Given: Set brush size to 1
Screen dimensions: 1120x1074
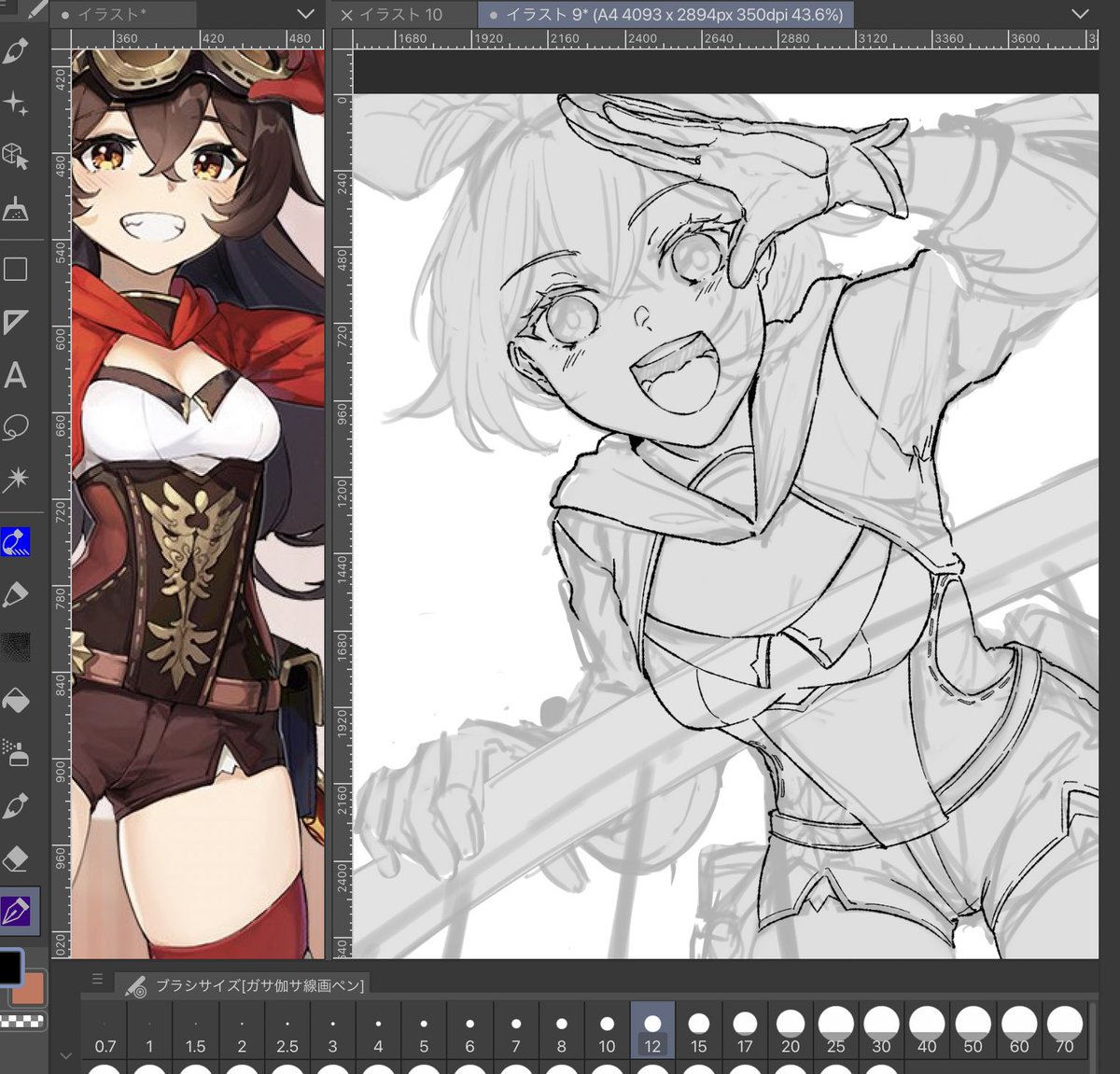Looking at the screenshot, I should [x=149, y=1031].
